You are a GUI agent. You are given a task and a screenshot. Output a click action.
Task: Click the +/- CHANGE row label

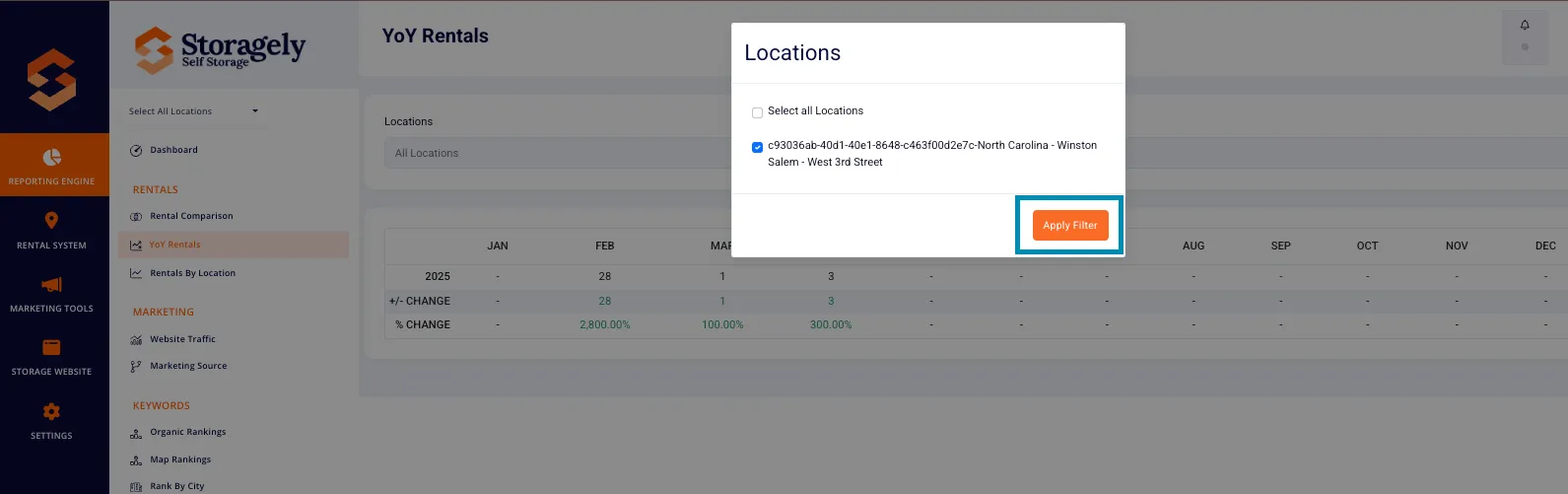[x=420, y=301]
